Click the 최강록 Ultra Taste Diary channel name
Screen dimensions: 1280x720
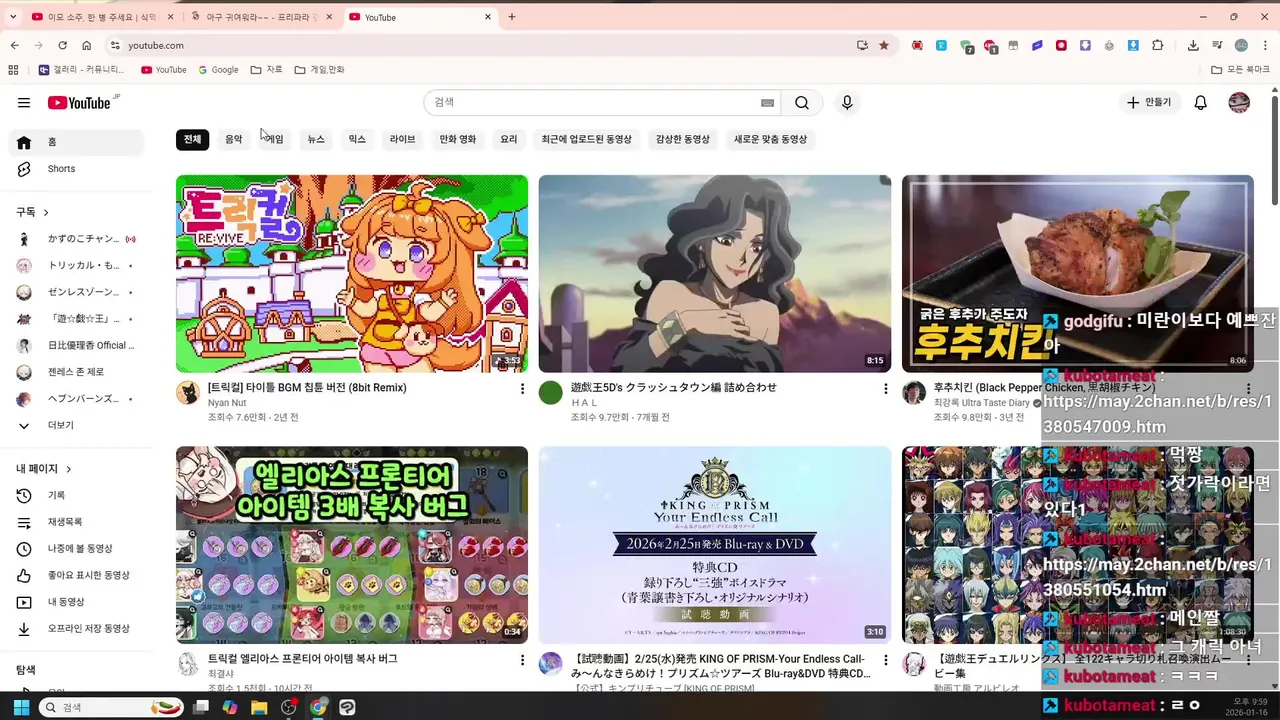981,403
